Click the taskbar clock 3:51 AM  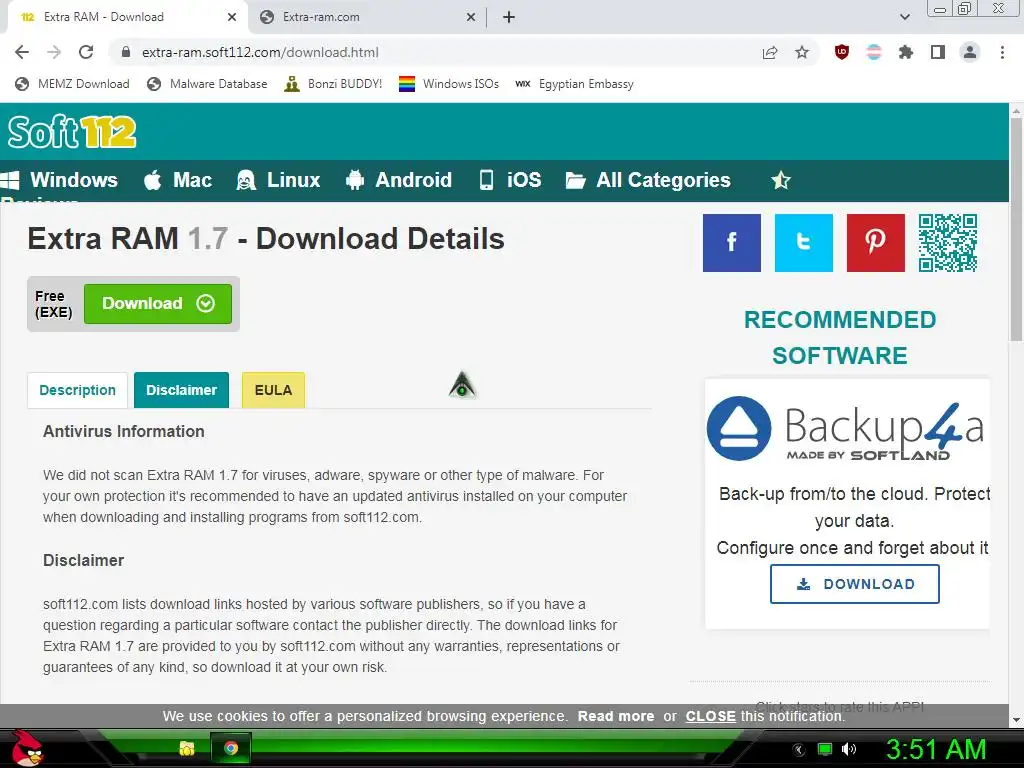click(x=936, y=750)
